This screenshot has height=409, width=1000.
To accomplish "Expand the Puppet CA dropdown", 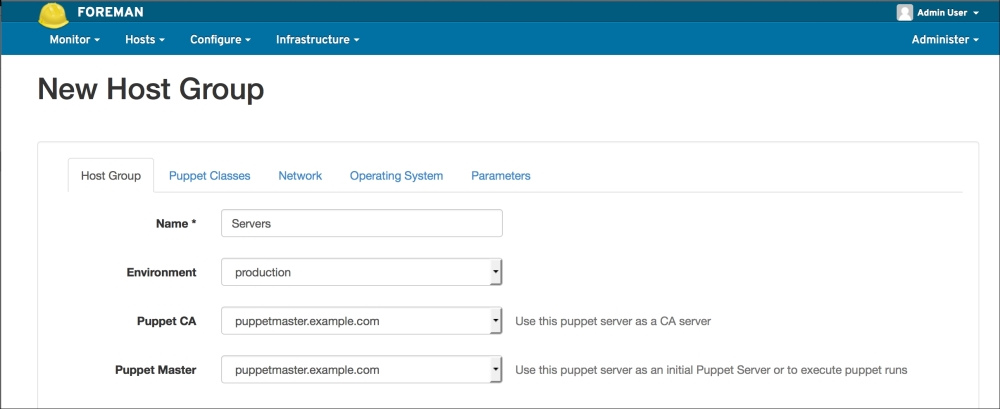I will pyautogui.click(x=361, y=321).
